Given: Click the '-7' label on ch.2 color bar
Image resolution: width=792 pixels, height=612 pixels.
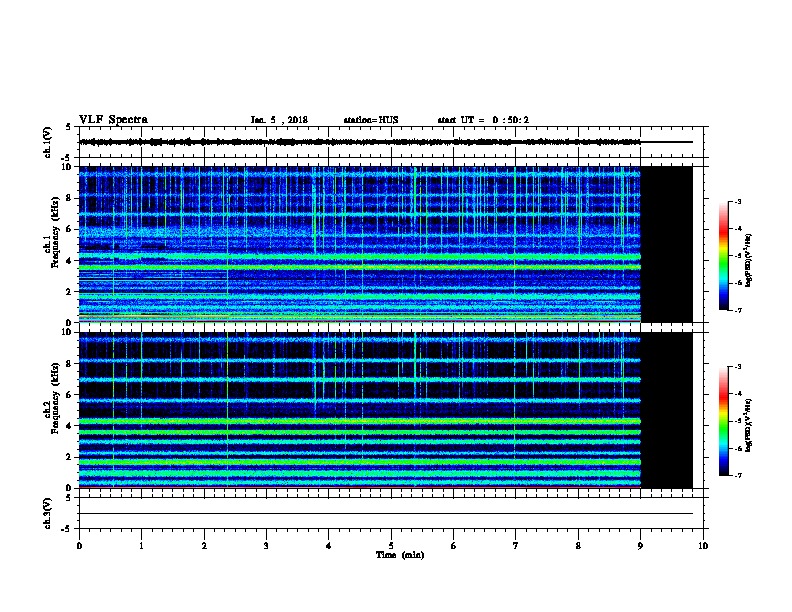Looking at the screenshot, I should (738, 476).
